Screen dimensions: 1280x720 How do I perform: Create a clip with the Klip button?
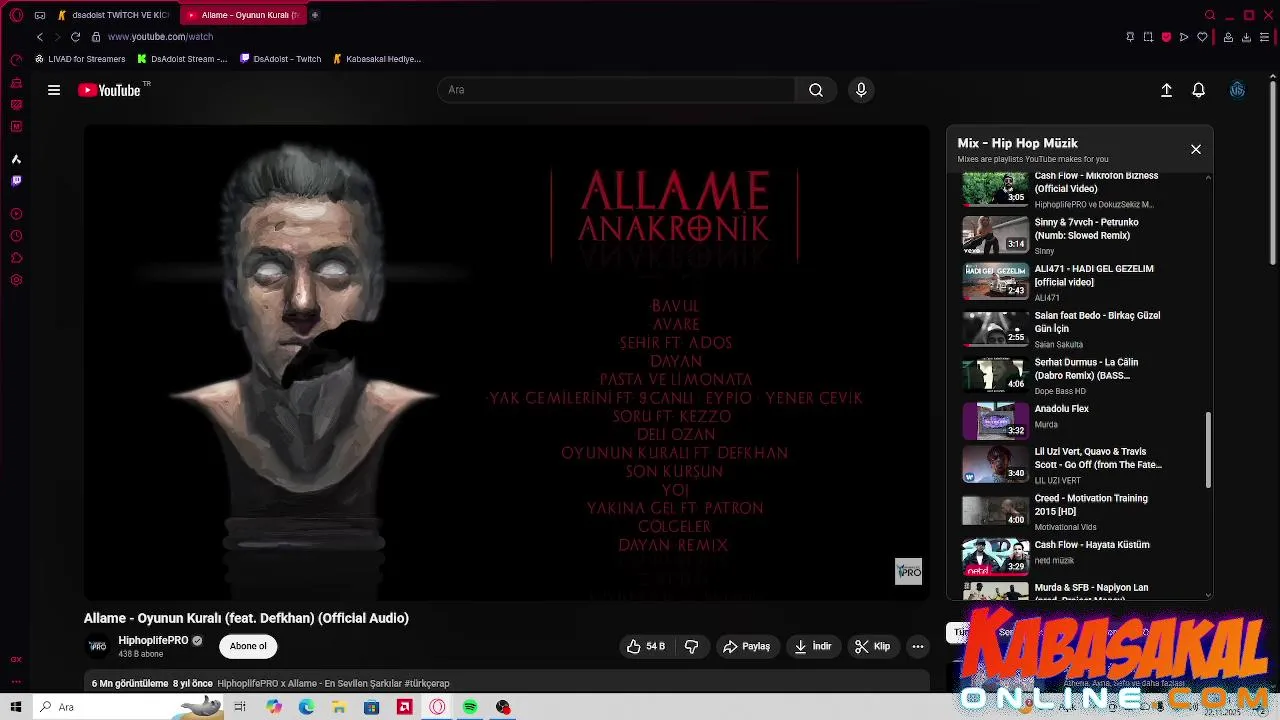click(x=872, y=647)
